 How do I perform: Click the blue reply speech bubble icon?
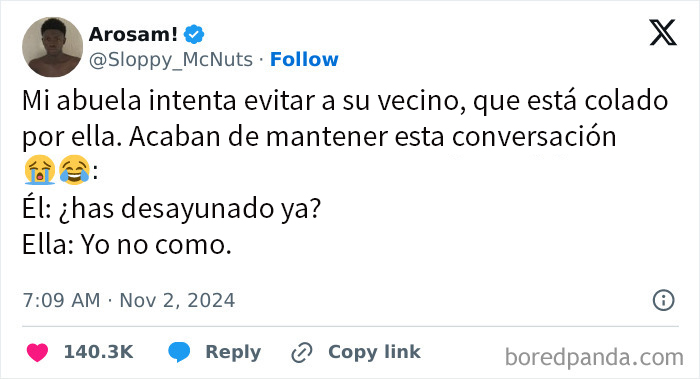(179, 352)
